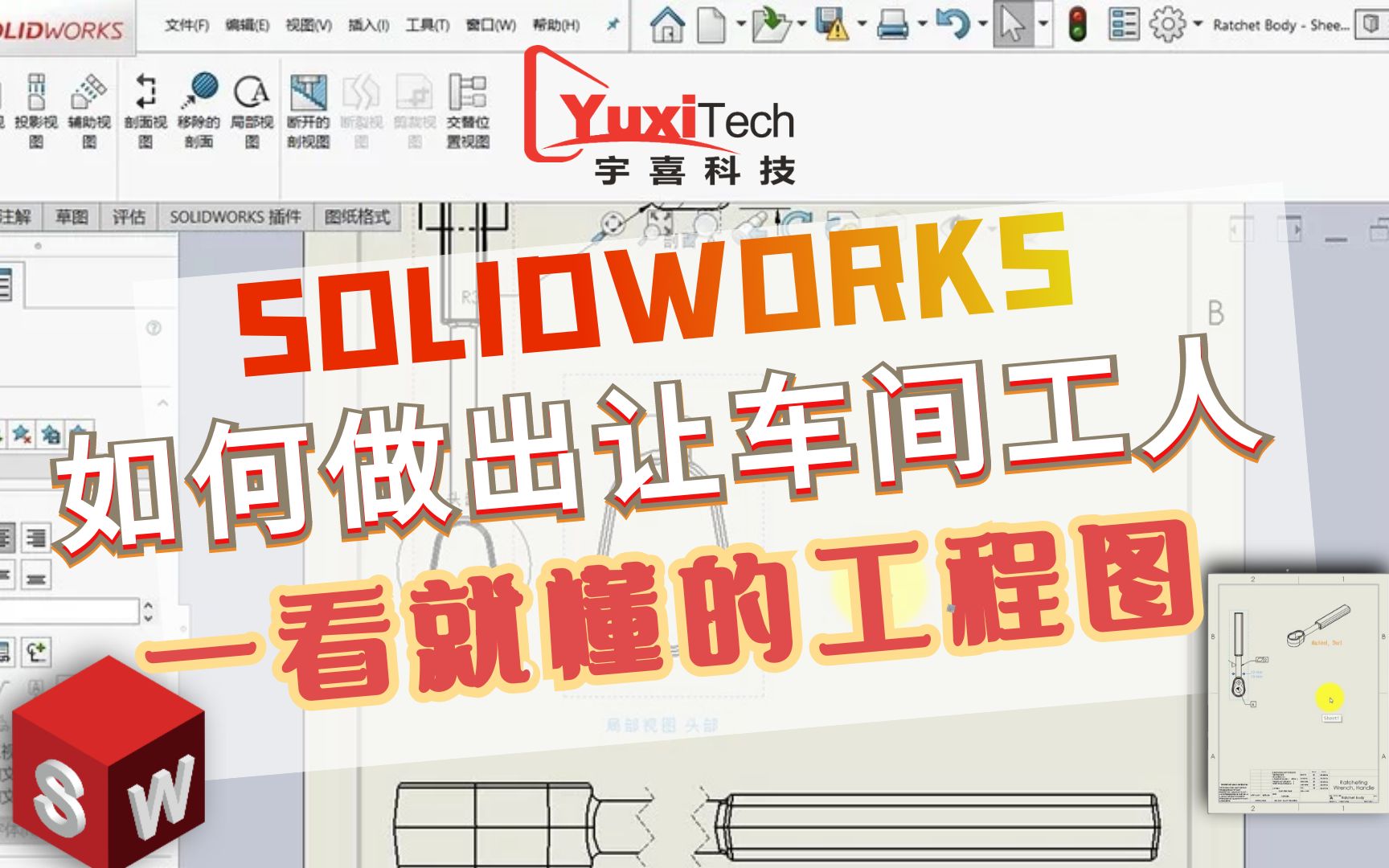Open the 文件(F) menu
This screenshot has height=868, width=1389.
(x=186, y=25)
